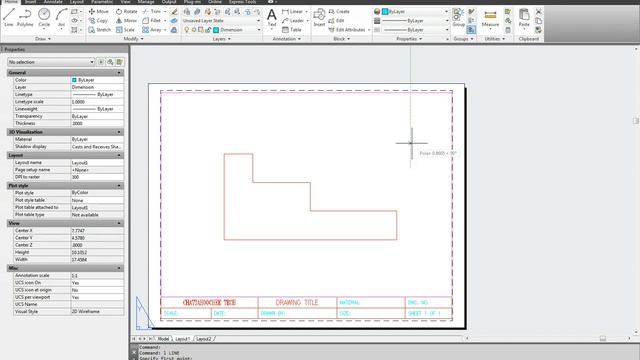The image size is (640, 360).
Task: Open Layer Properties manager icon
Action: [x=187, y=11]
